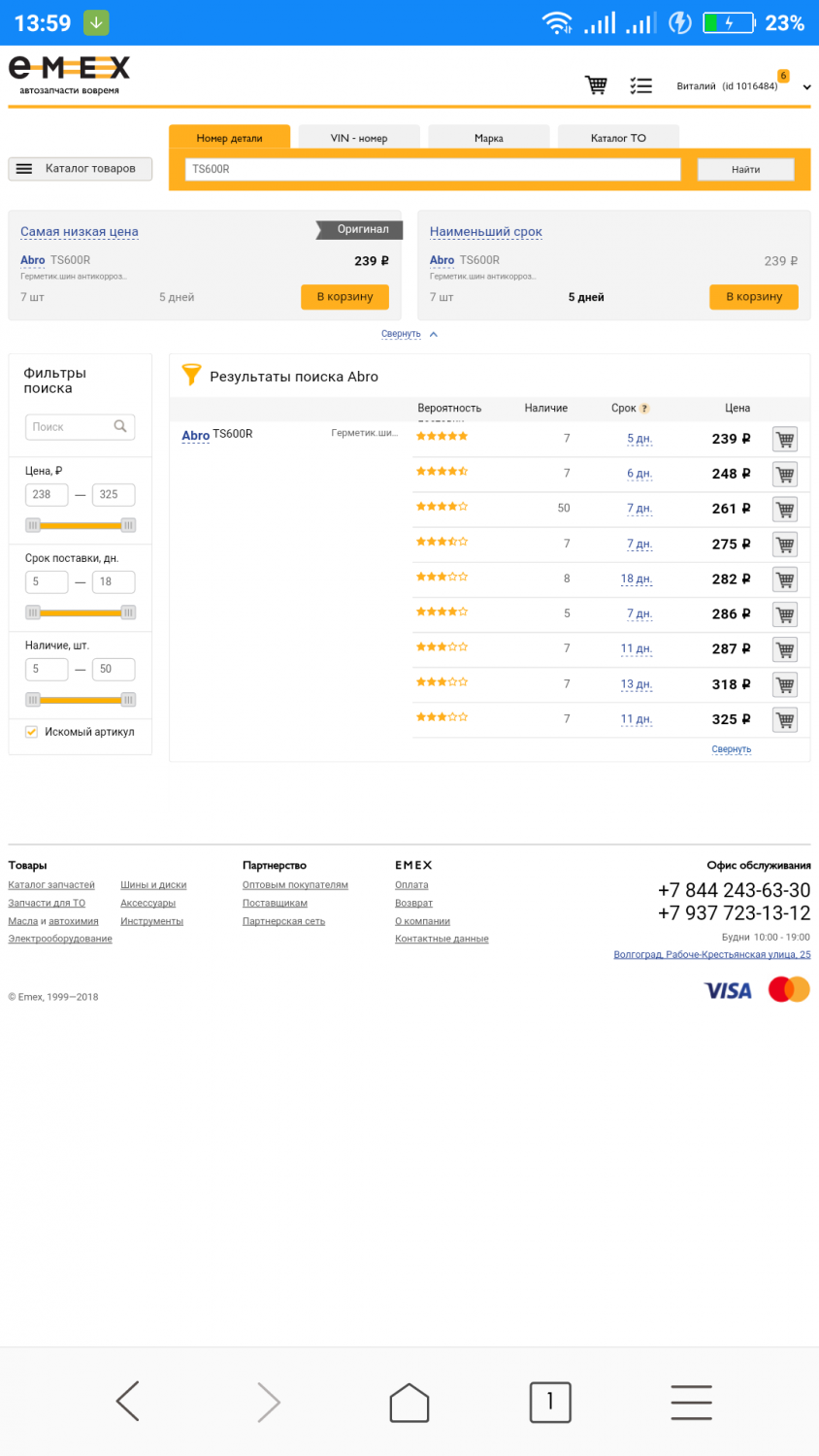The image size is (819, 1456).
Task: Click the Найти search button
Action: click(x=745, y=169)
